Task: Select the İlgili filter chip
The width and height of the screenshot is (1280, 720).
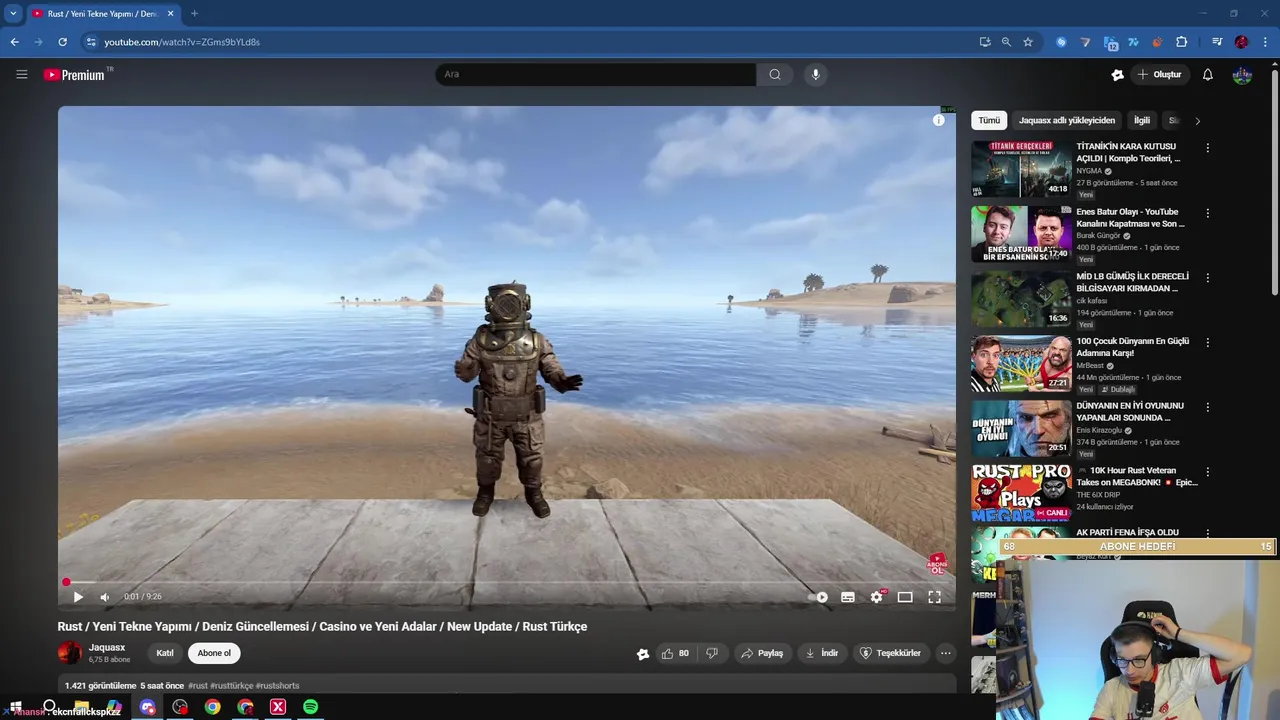Action: coord(1141,120)
